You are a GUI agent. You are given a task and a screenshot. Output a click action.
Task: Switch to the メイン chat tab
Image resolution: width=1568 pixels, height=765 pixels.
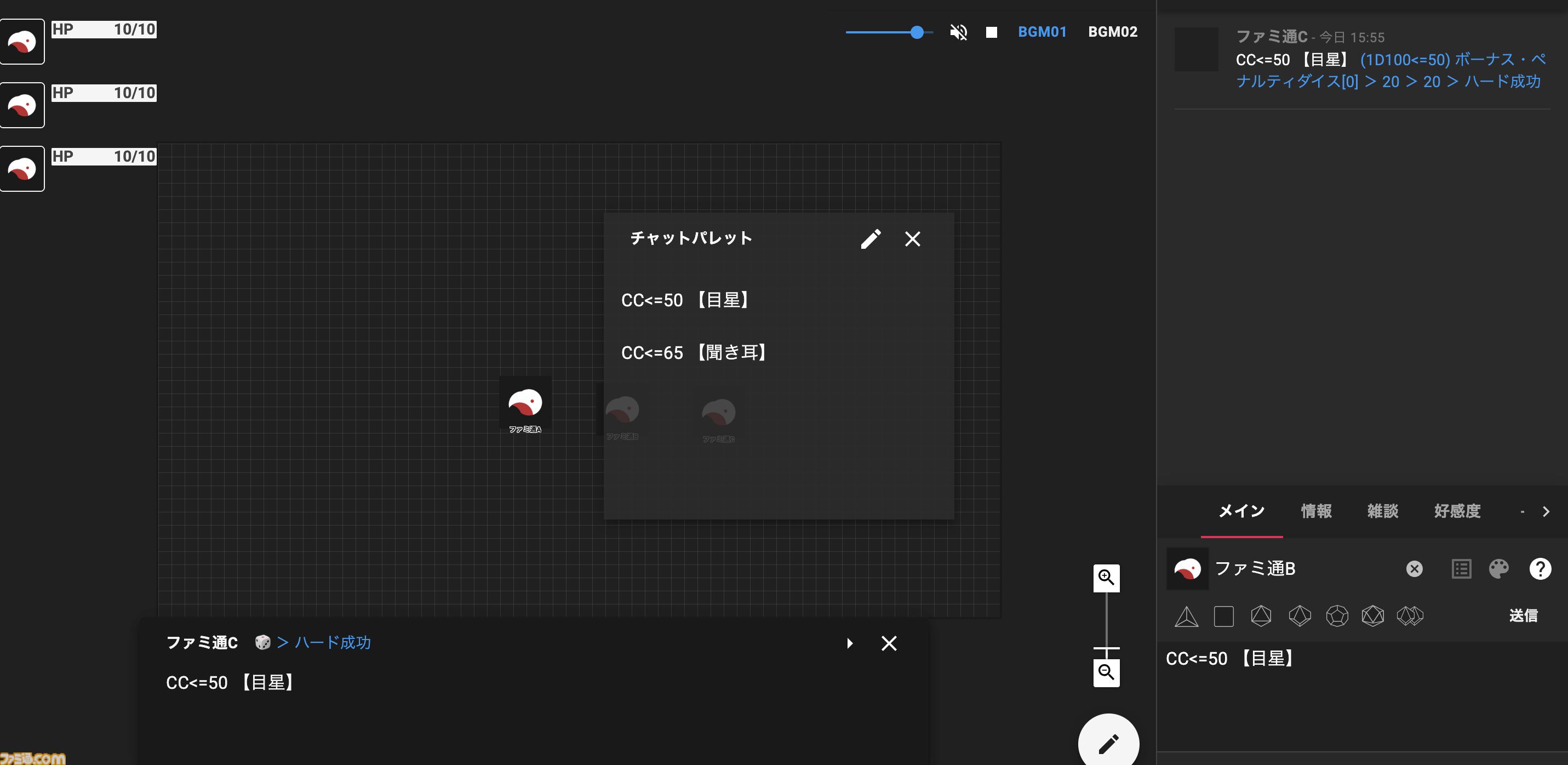click(x=1241, y=511)
